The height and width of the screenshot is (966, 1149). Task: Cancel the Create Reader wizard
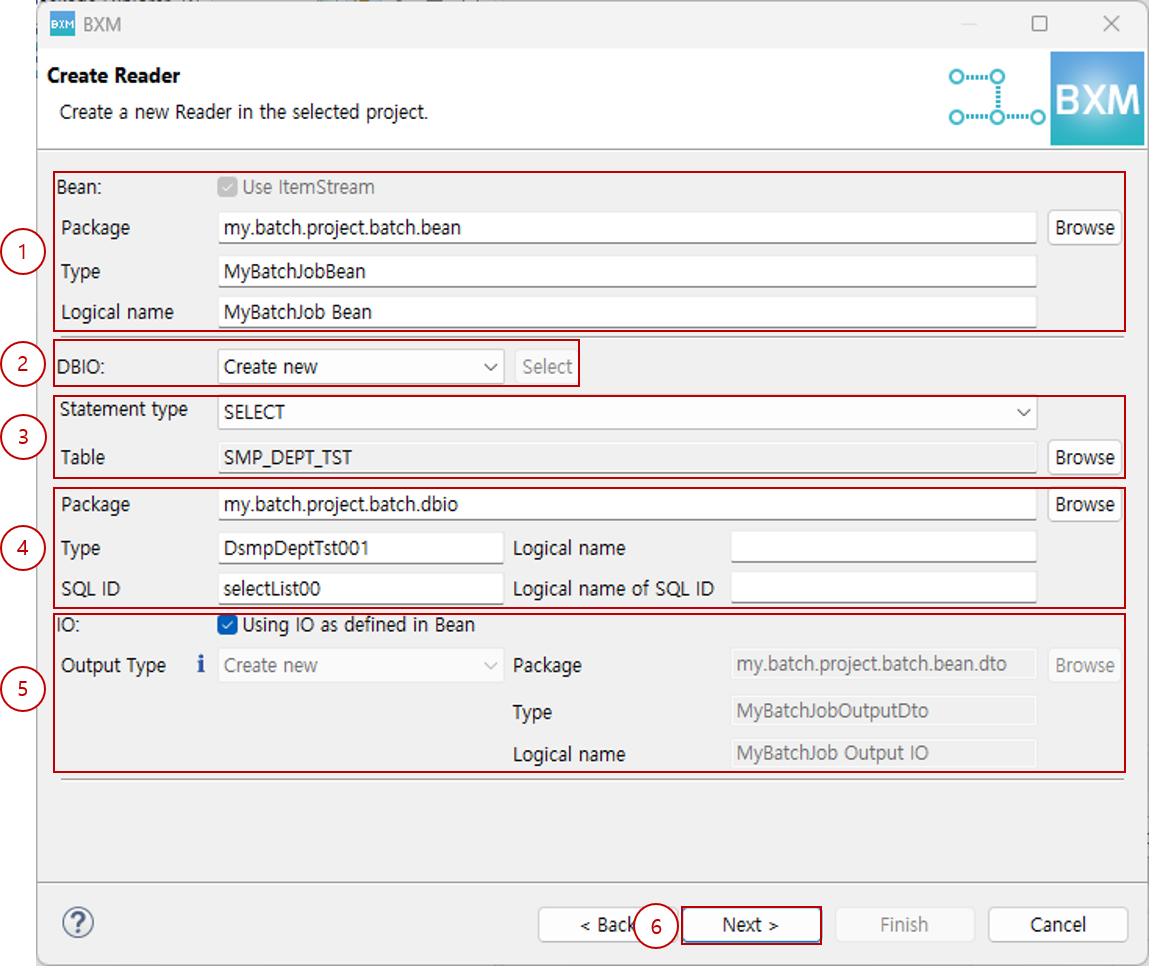click(x=1057, y=924)
